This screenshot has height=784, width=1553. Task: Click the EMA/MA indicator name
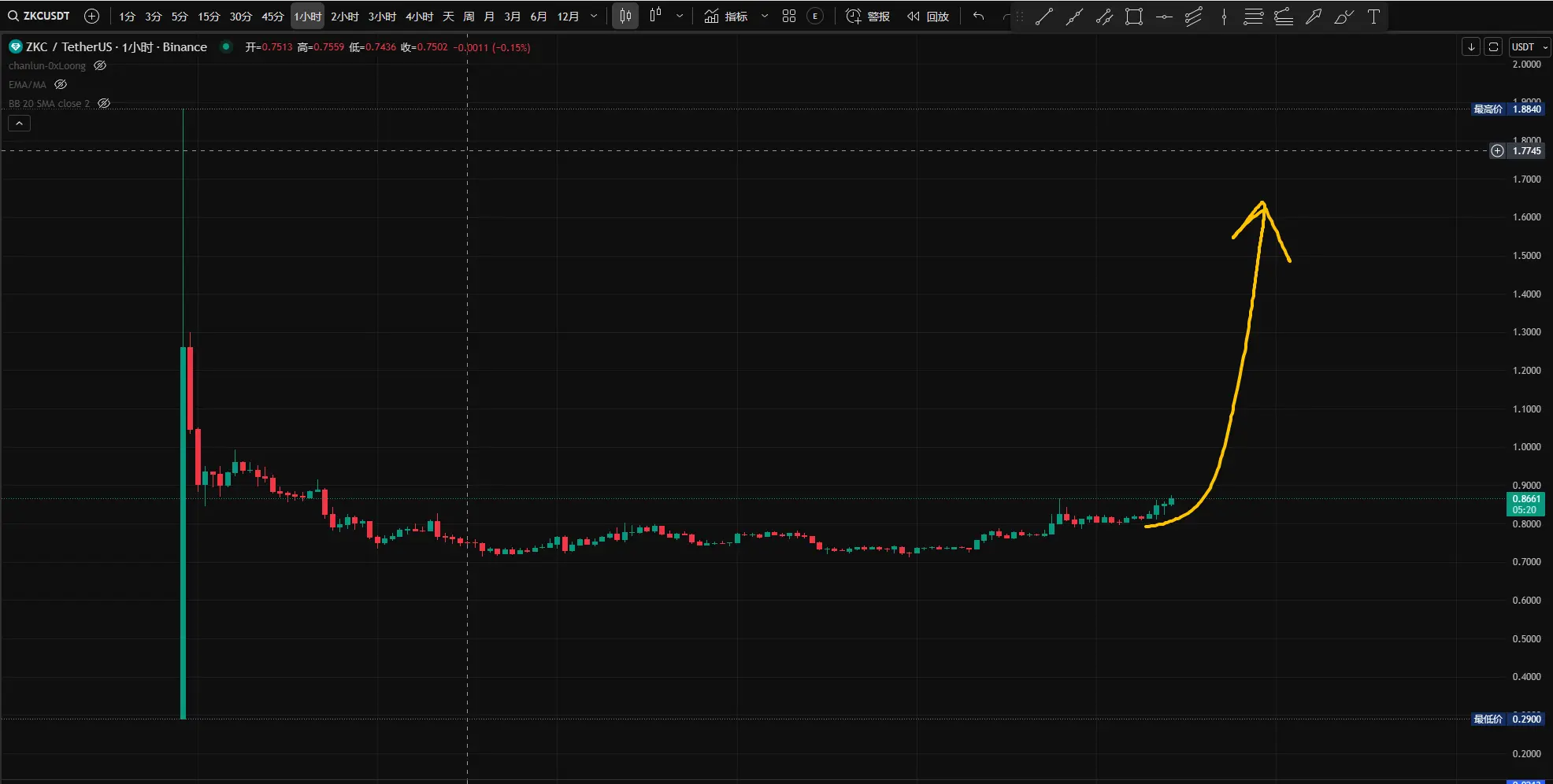click(x=28, y=84)
